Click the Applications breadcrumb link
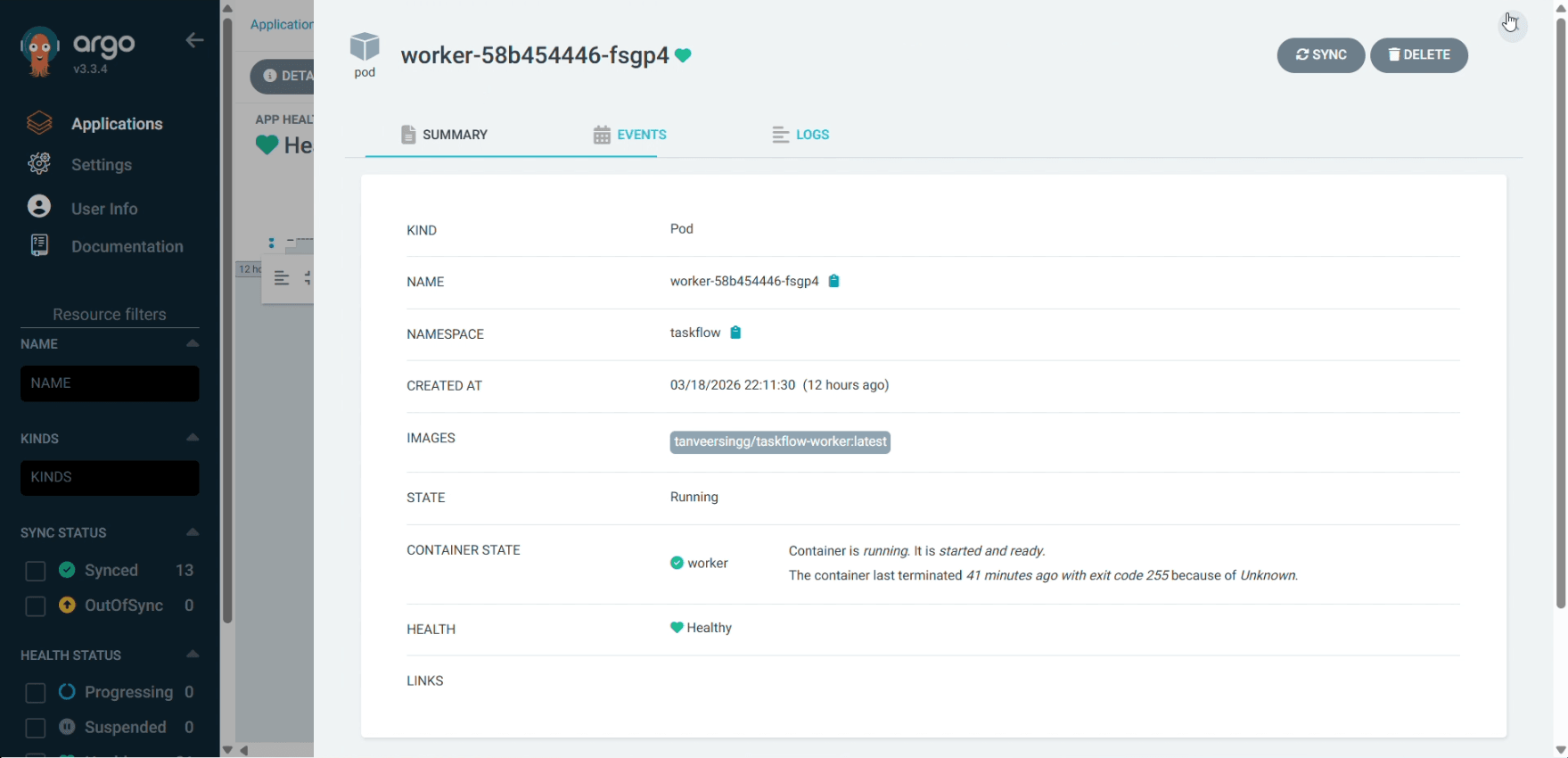 point(282,25)
